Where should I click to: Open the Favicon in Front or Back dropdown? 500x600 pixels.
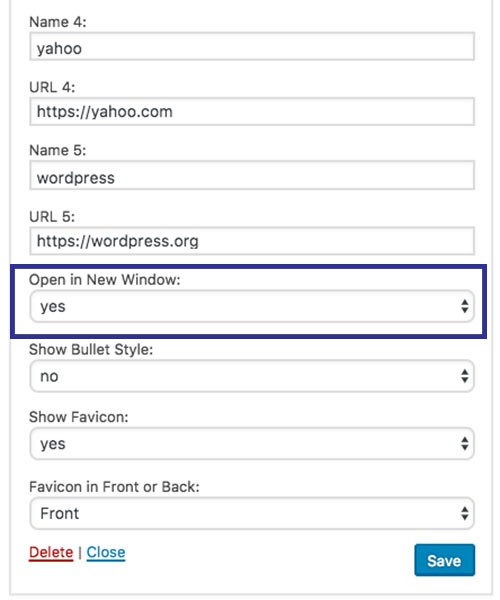[252, 513]
